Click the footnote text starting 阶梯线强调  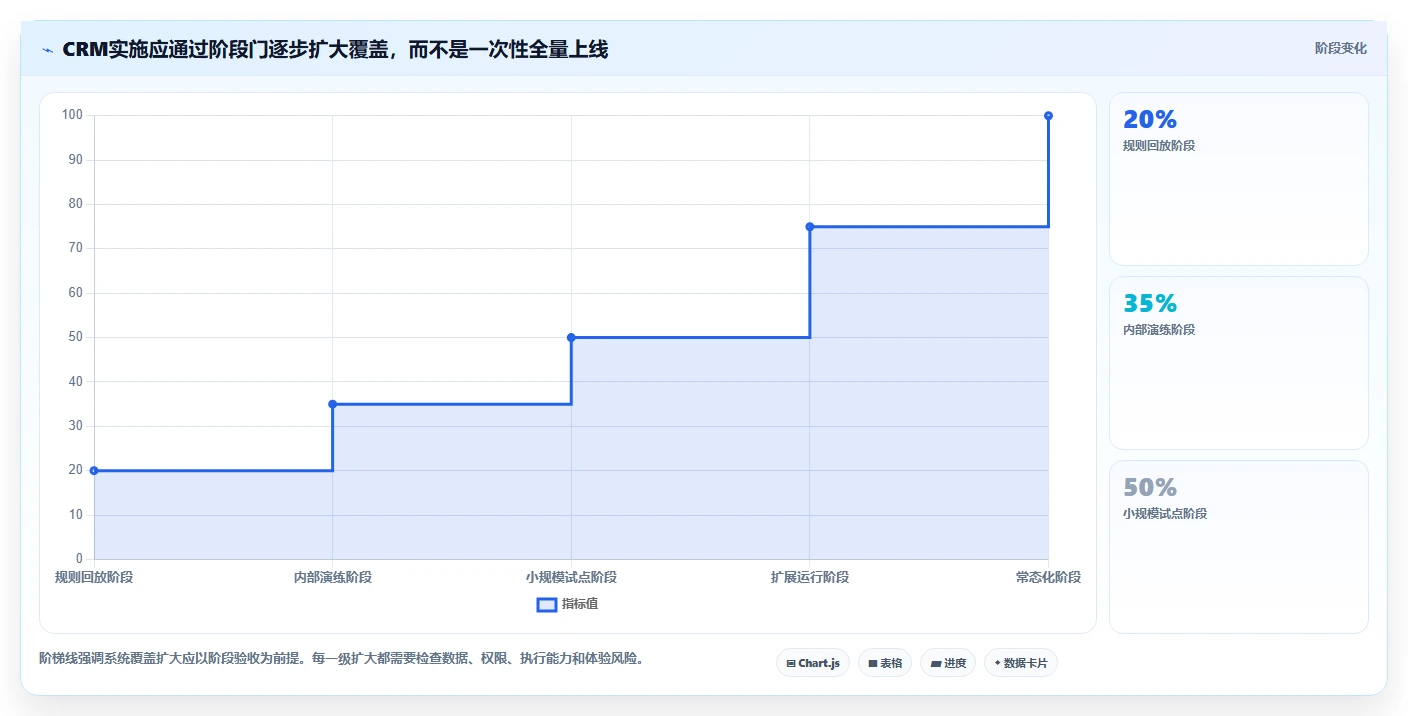click(342, 658)
